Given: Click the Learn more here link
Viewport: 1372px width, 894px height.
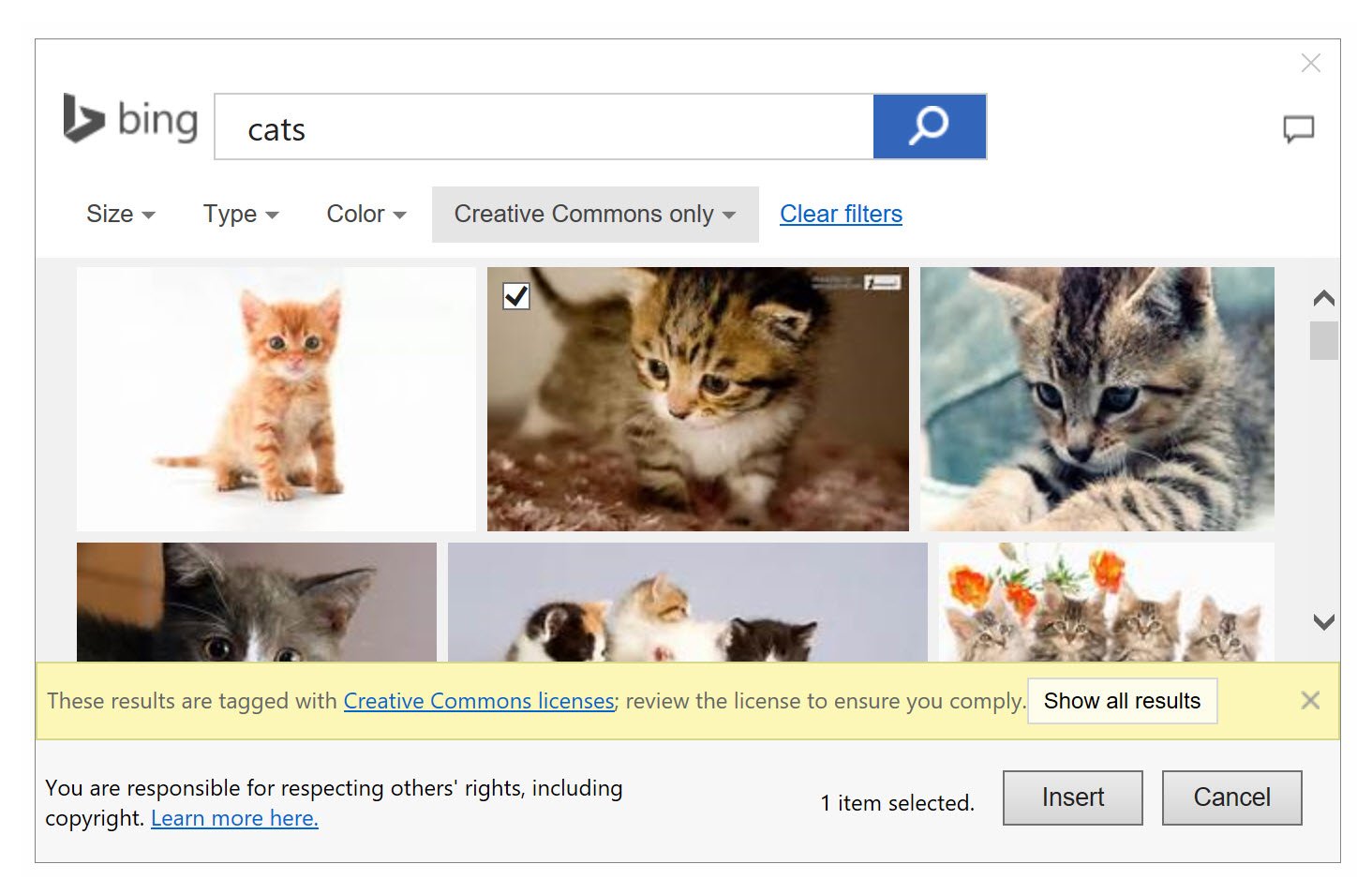Looking at the screenshot, I should 234,818.
